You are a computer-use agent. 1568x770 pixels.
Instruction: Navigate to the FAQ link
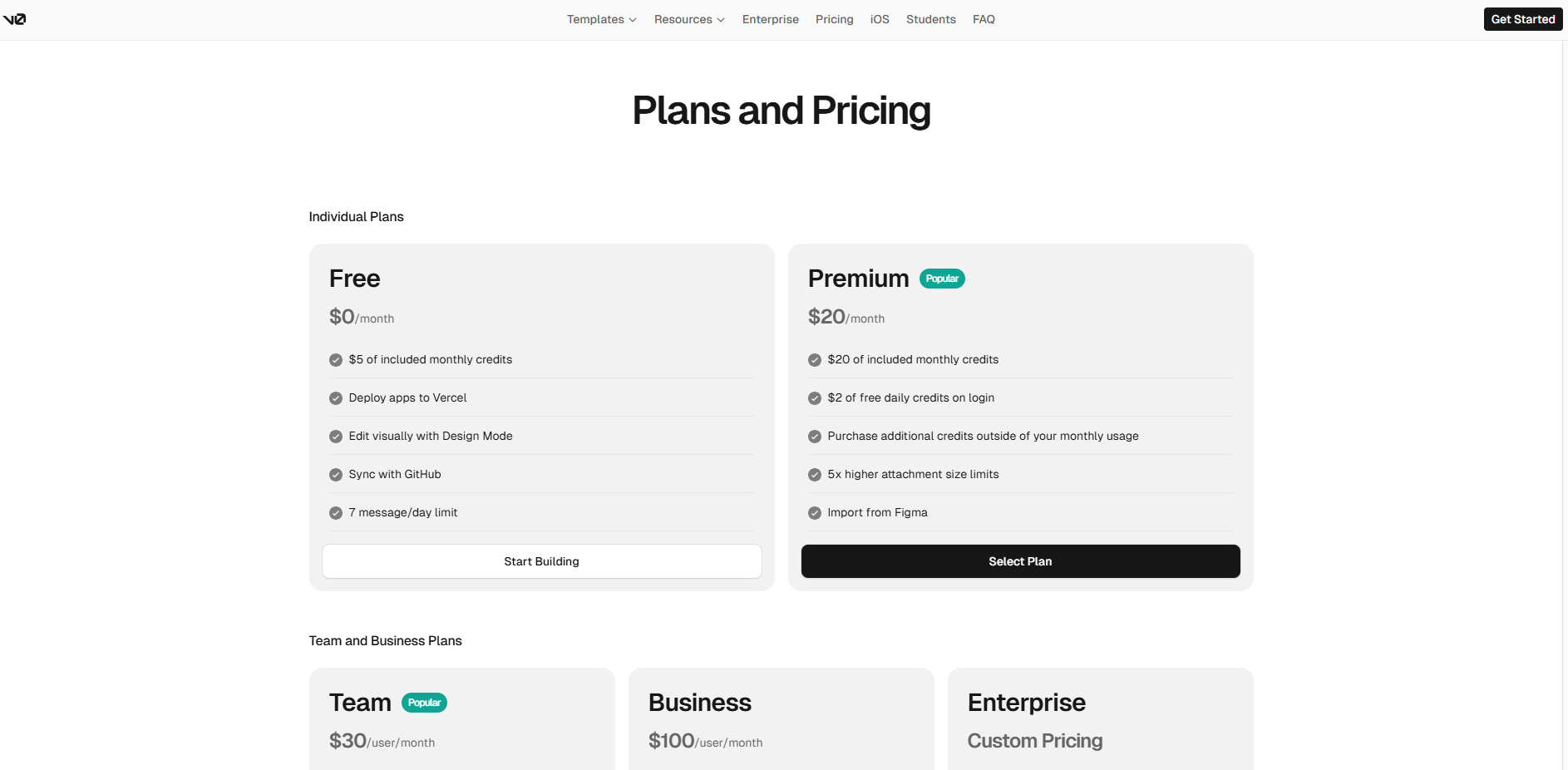(x=984, y=19)
